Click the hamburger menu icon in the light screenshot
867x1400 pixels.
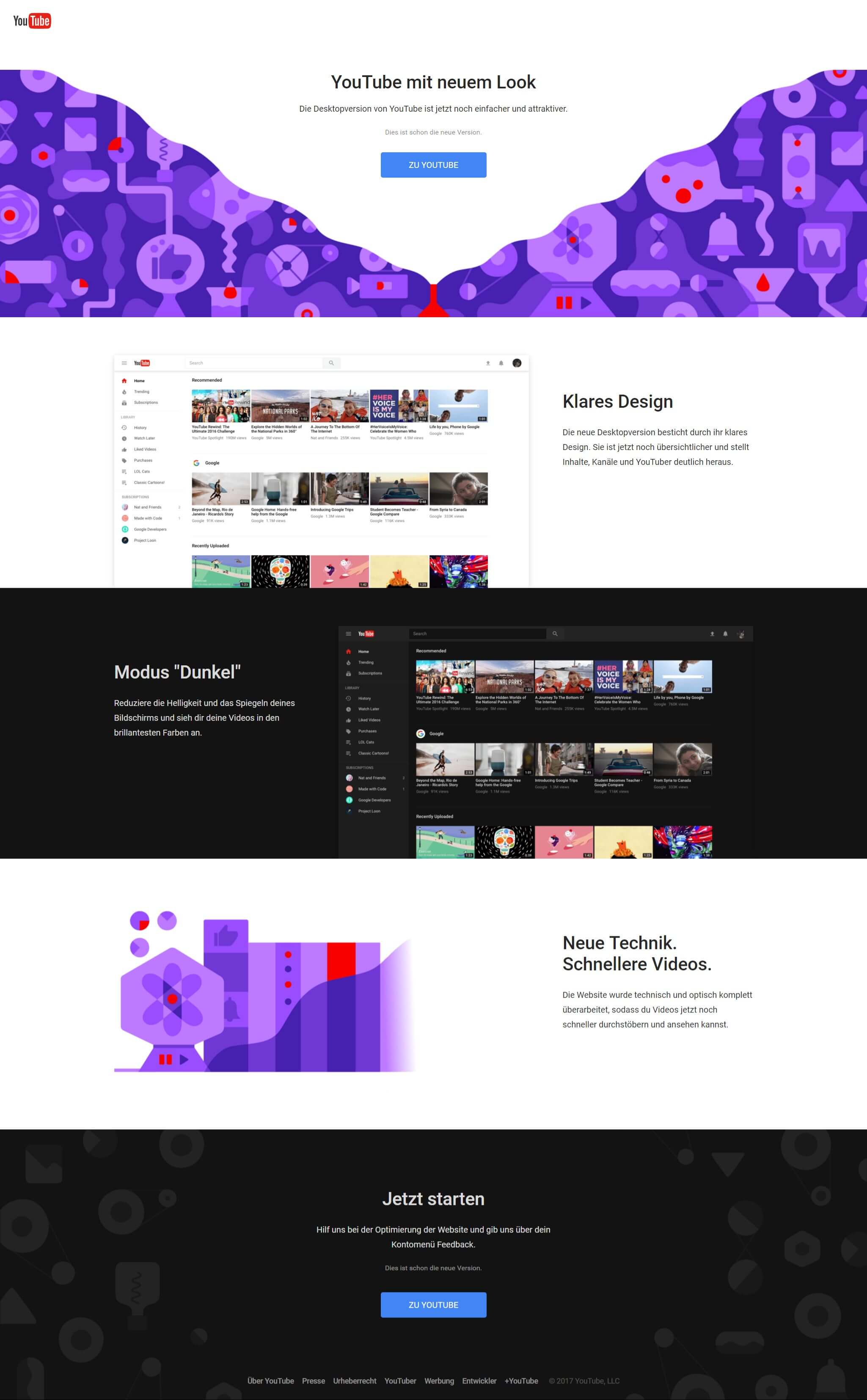[124, 363]
